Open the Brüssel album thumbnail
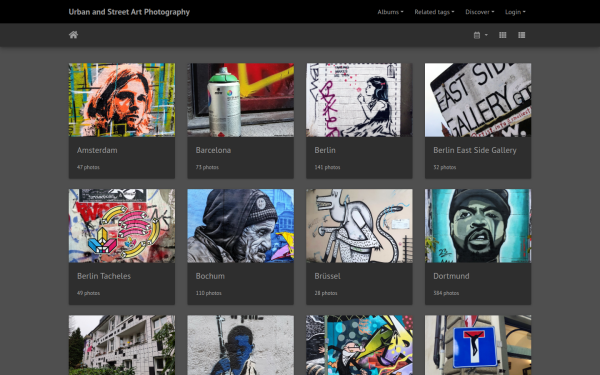600x375 pixels. pyautogui.click(x=359, y=226)
